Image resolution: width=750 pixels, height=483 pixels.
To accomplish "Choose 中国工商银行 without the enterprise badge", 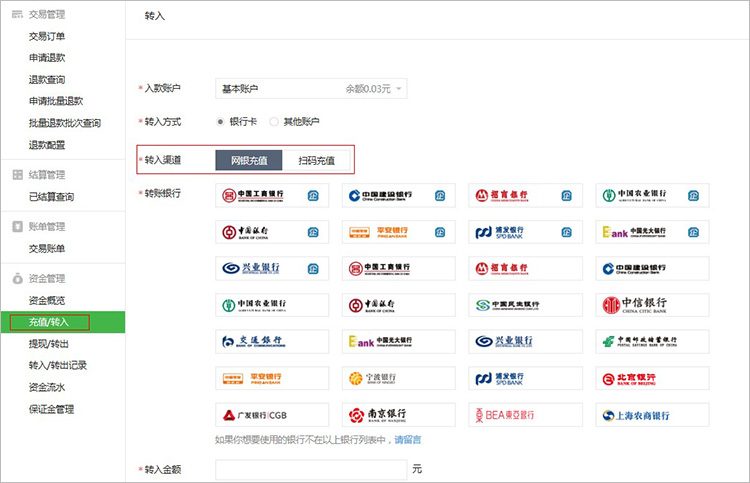I will click(399, 268).
